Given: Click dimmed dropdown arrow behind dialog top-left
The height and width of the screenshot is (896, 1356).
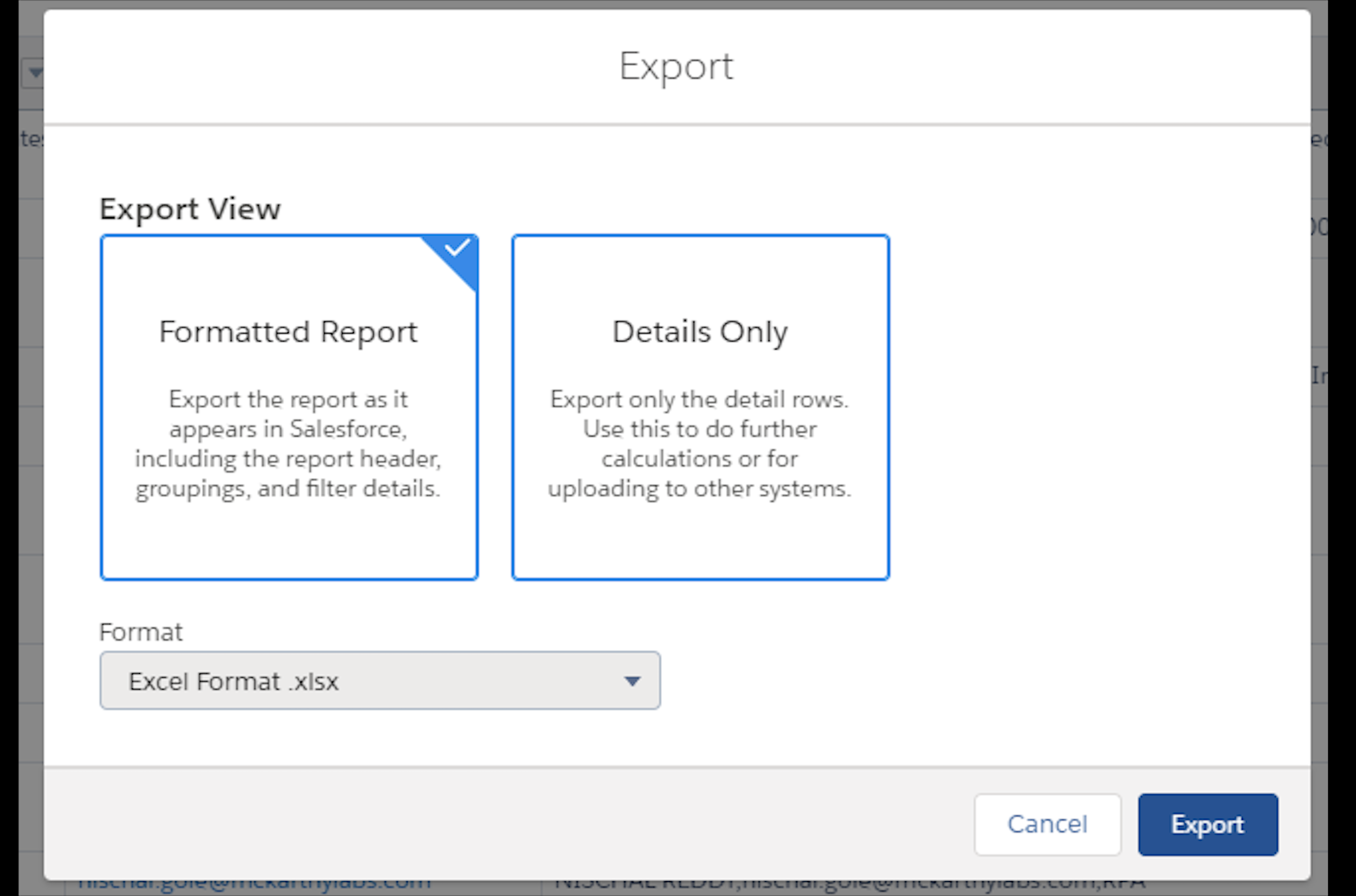Looking at the screenshot, I should coord(34,73).
